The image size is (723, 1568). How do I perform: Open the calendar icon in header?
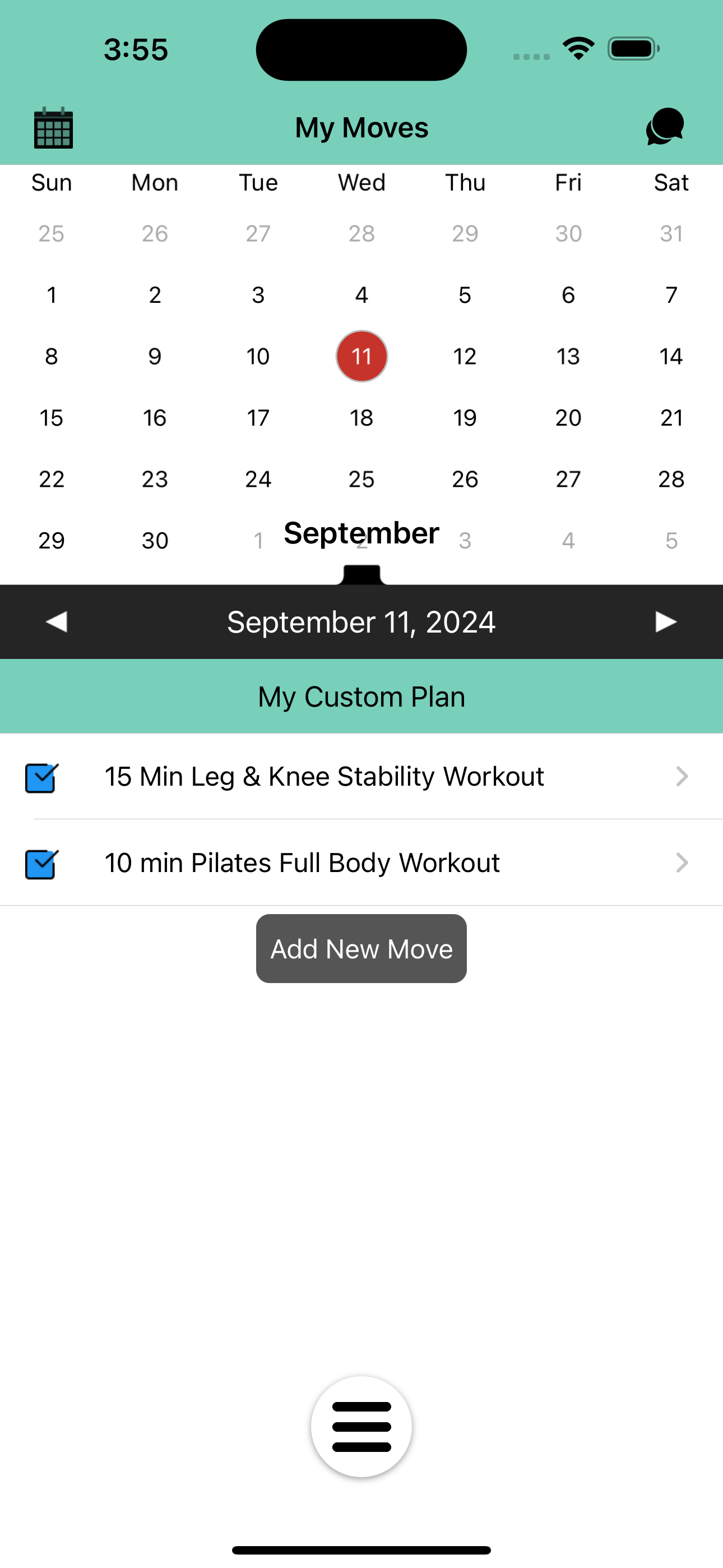54,128
